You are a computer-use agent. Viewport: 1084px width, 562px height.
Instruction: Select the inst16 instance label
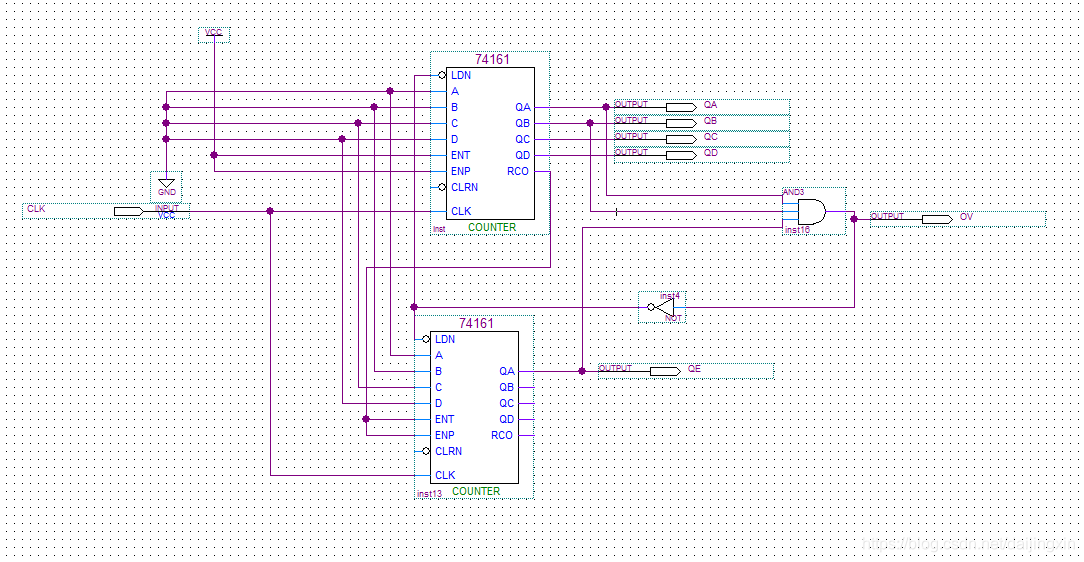(x=797, y=230)
